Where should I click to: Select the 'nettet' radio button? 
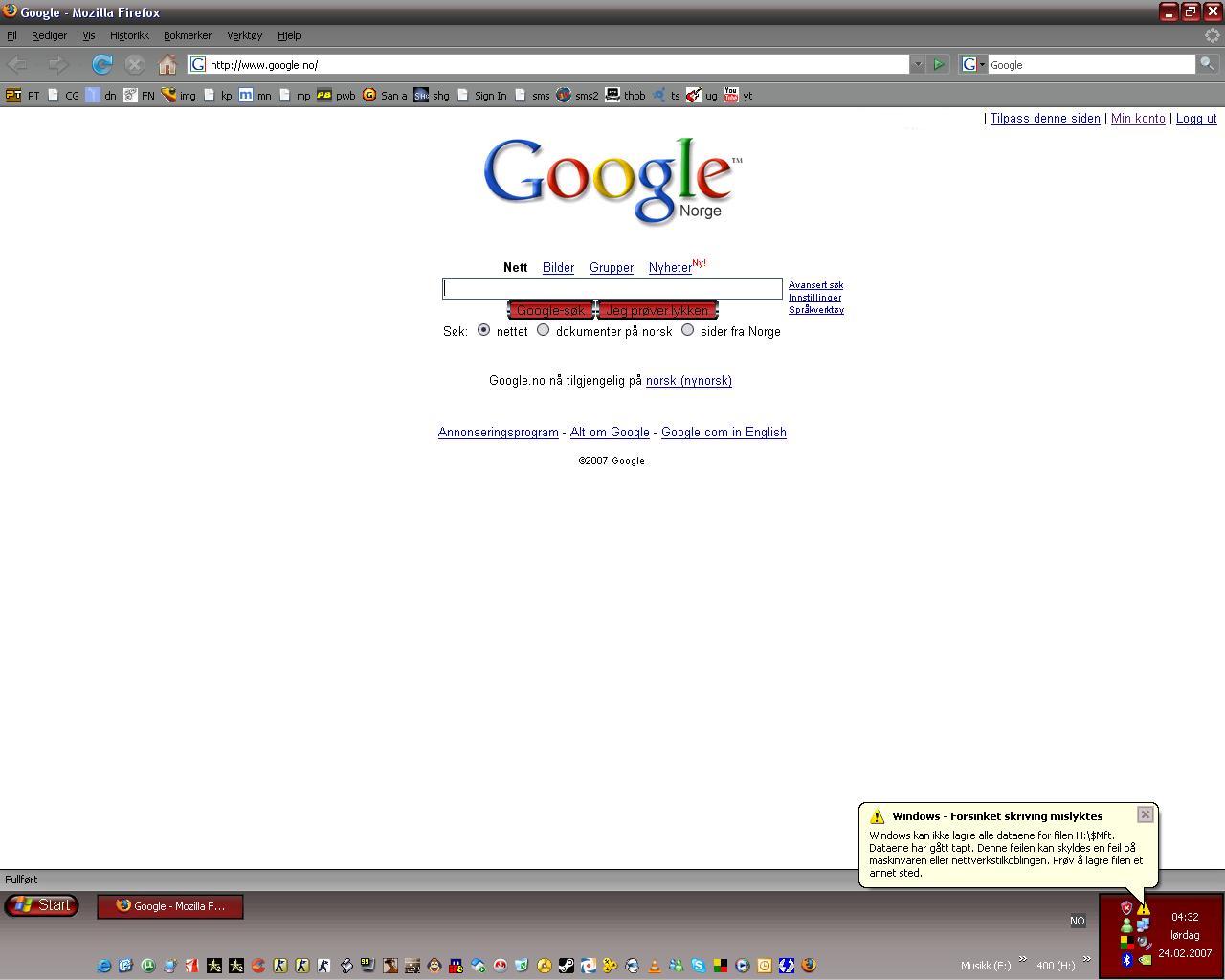[x=483, y=330]
